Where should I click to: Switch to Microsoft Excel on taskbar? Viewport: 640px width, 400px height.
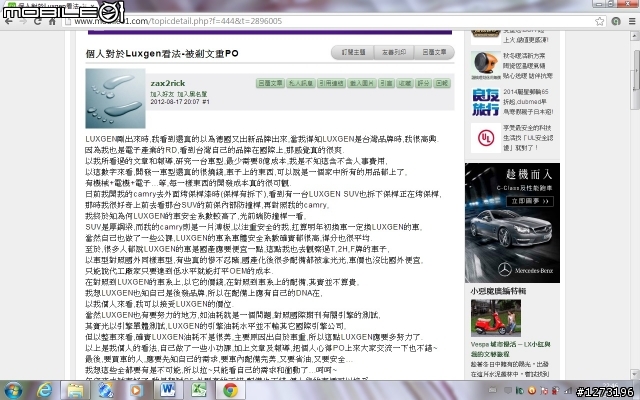(x=199, y=390)
